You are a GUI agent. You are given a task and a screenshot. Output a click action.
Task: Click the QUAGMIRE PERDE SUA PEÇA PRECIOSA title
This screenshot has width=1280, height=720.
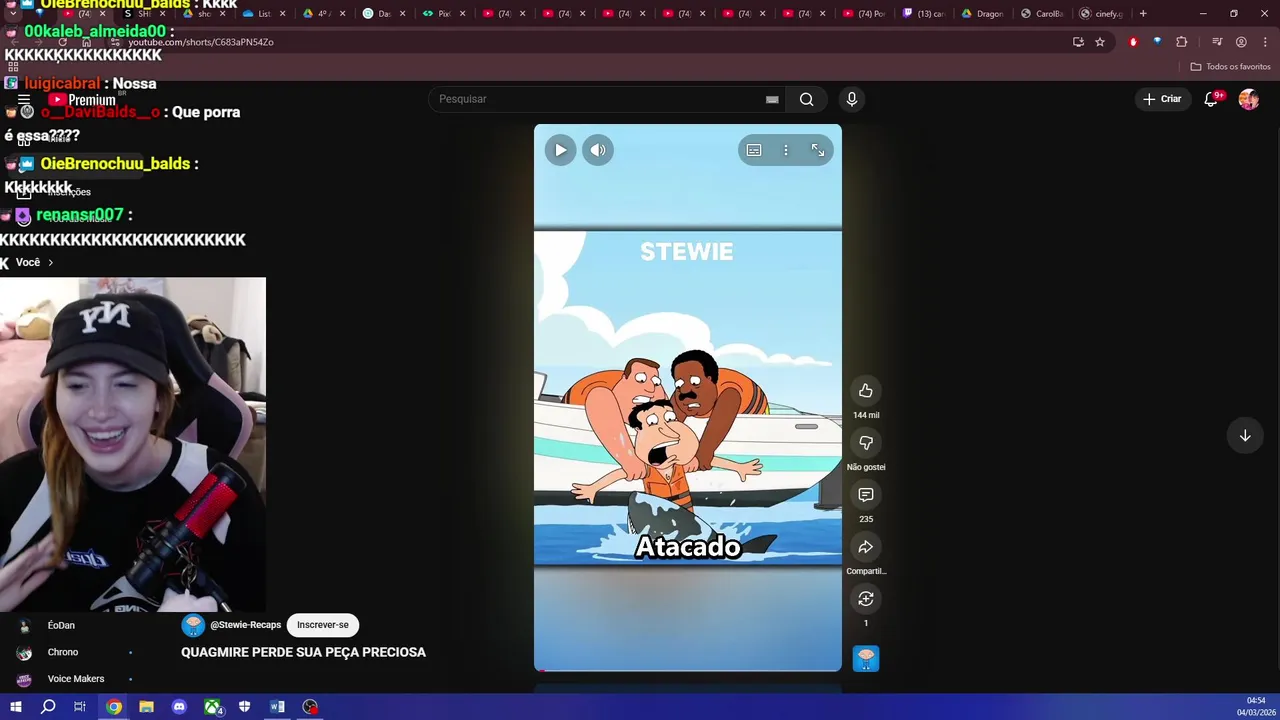pyautogui.click(x=303, y=652)
